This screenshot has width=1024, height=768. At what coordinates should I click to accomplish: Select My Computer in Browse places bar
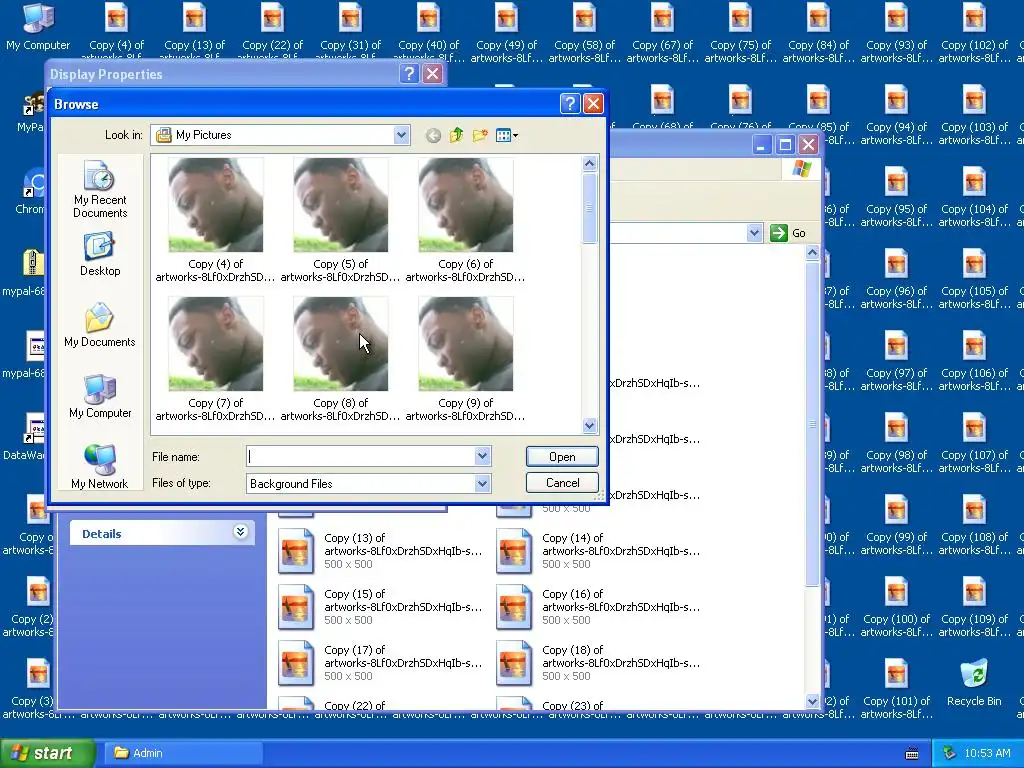coord(100,396)
